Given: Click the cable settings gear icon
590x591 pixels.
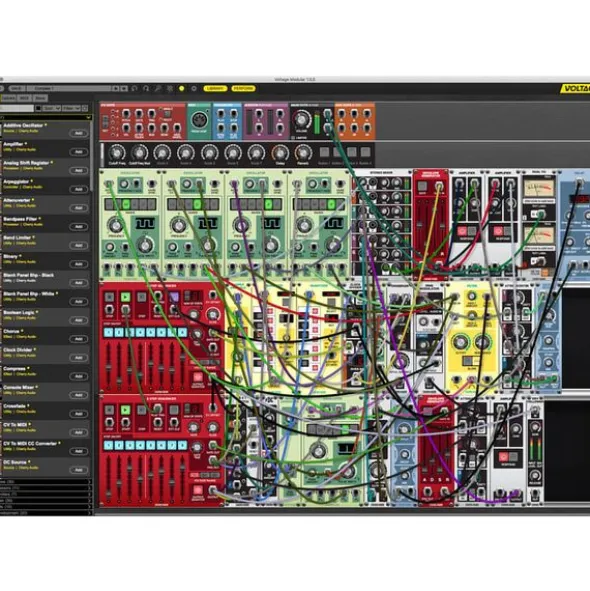Looking at the screenshot, I should (x=170, y=89).
